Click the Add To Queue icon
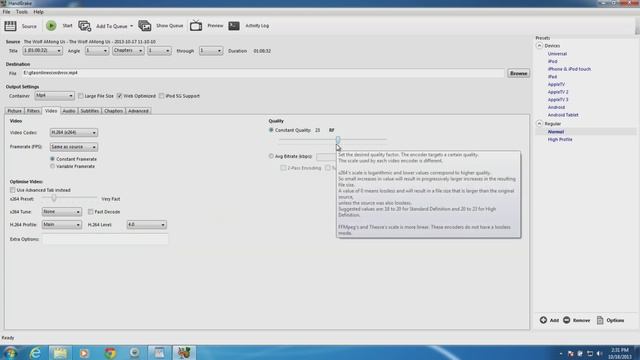Image resolution: width=640 pixels, height=360 pixels. (84, 26)
